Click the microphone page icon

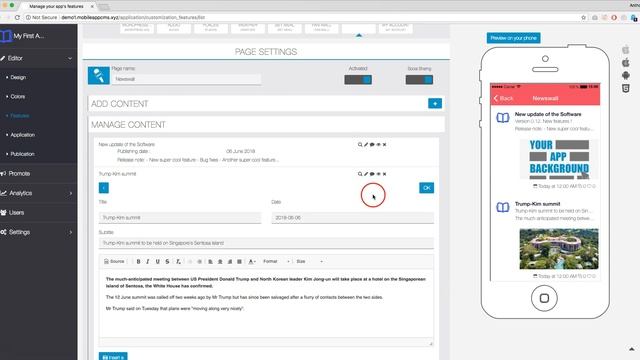pos(99,76)
